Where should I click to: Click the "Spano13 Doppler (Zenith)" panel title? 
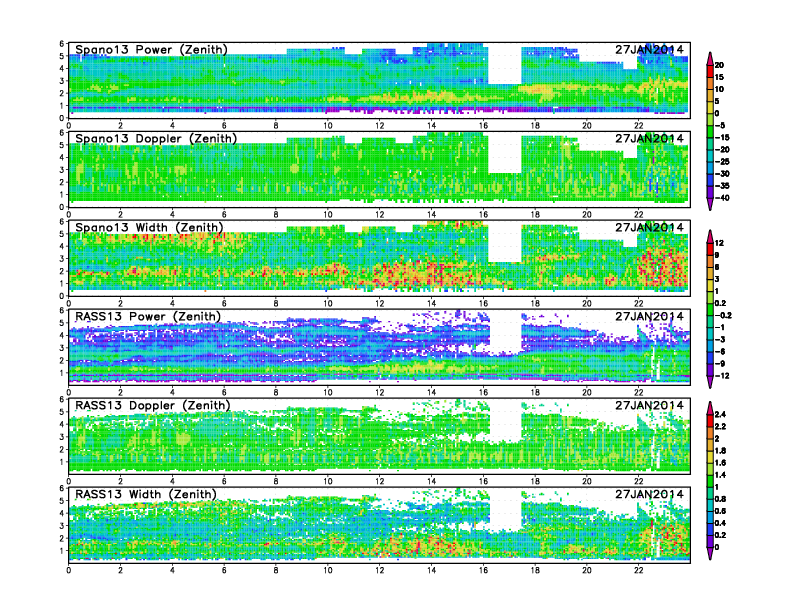[156, 139]
